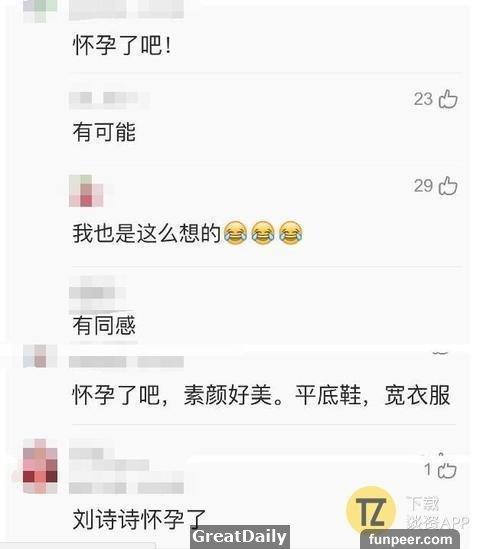
Task: Tap the first laughing-crying emoji
Action: pos(235,232)
